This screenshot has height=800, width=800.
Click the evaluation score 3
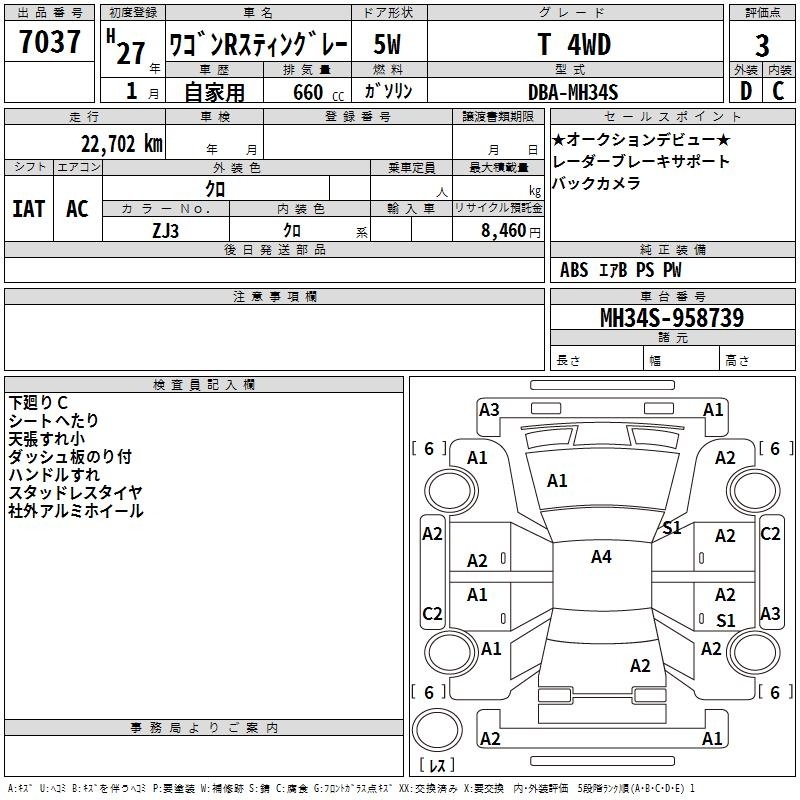[762, 46]
